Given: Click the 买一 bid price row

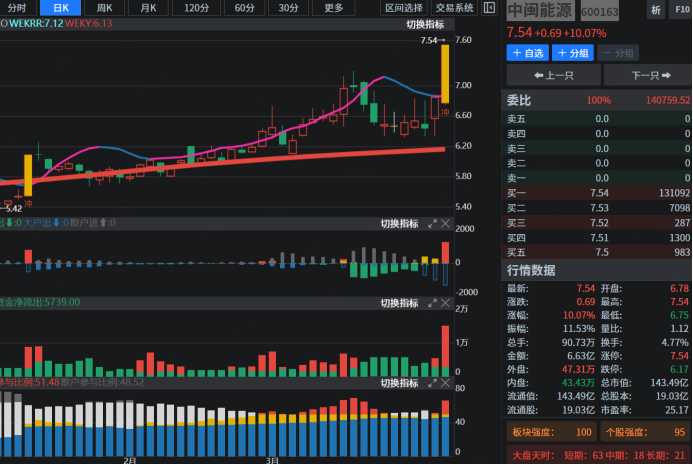Looking at the screenshot, I should click(x=598, y=193).
